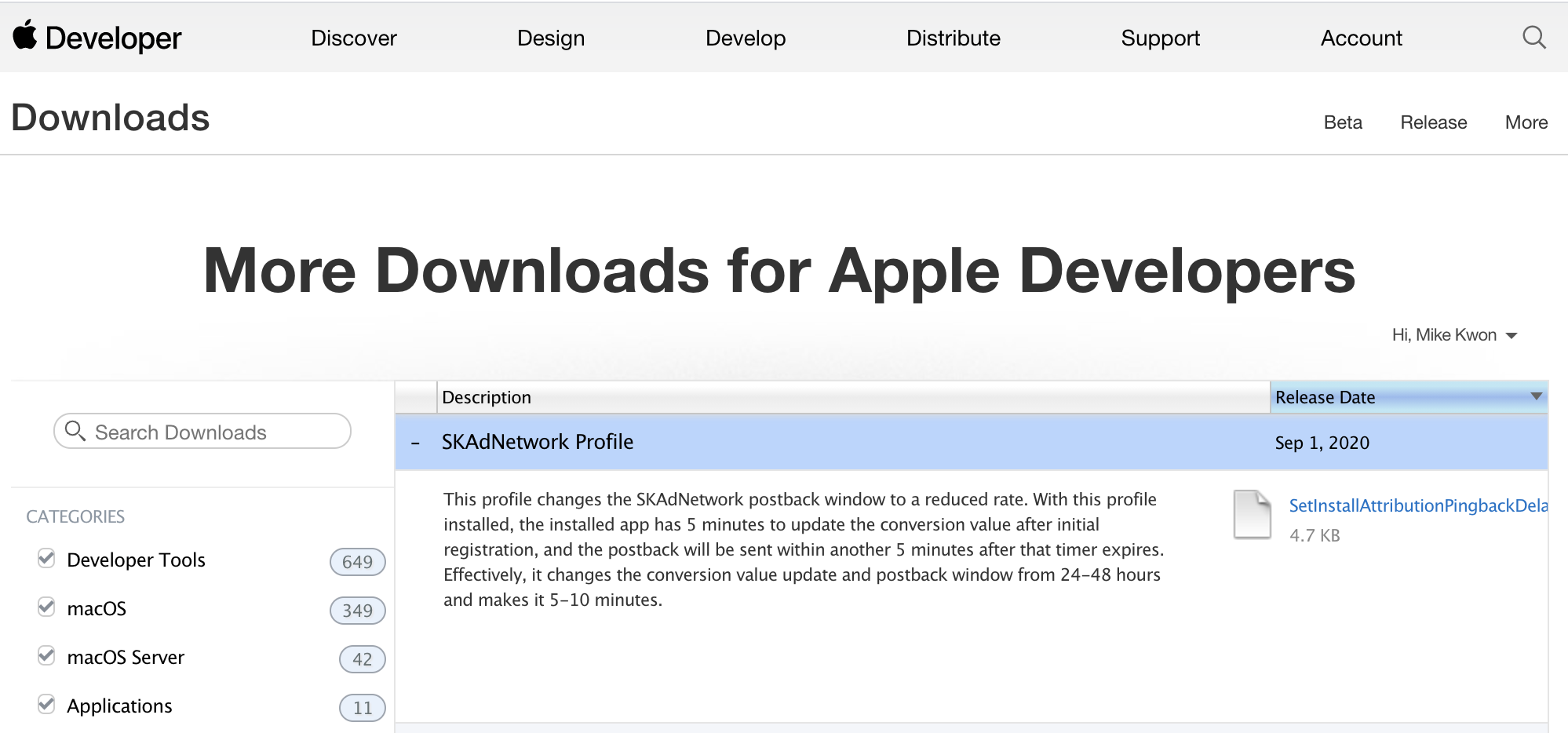Uncheck the Developer Tools category
Viewport: 1568px width, 733px height.
pyautogui.click(x=46, y=558)
